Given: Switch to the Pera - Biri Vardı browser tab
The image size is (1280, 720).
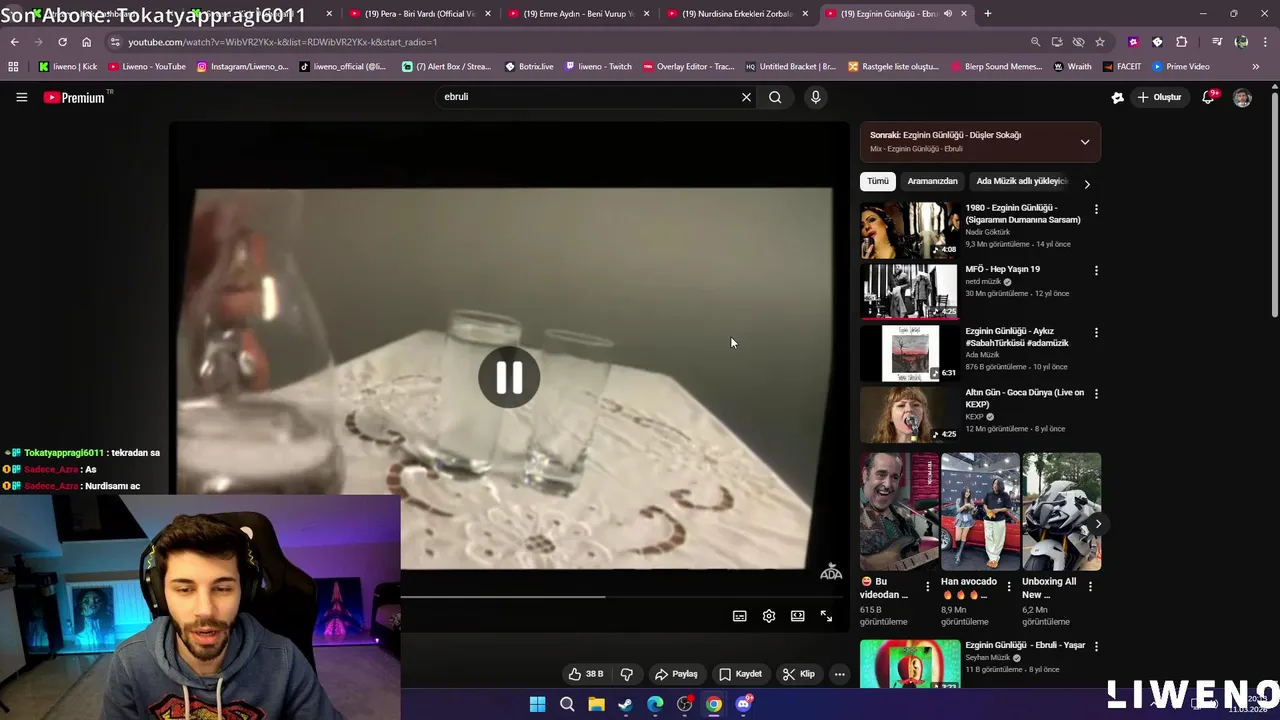Looking at the screenshot, I should (420, 14).
